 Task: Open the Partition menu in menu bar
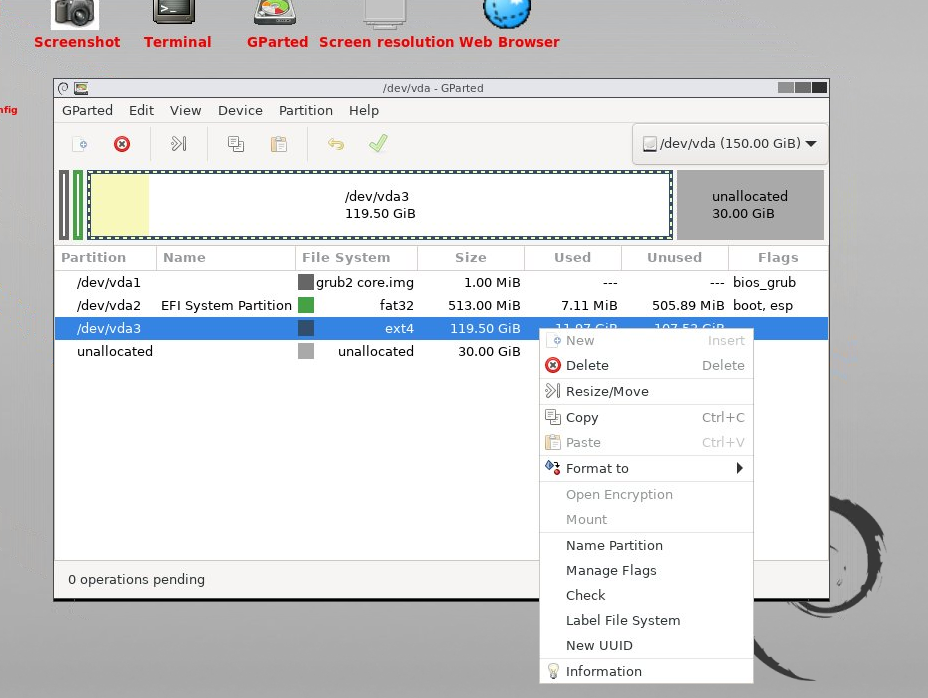(305, 111)
